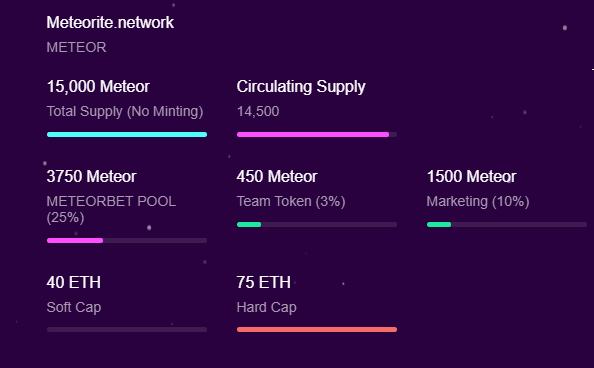Select the Team Token (3%) label
The width and height of the screenshot is (594, 368).
pyautogui.click(x=291, y=201)
